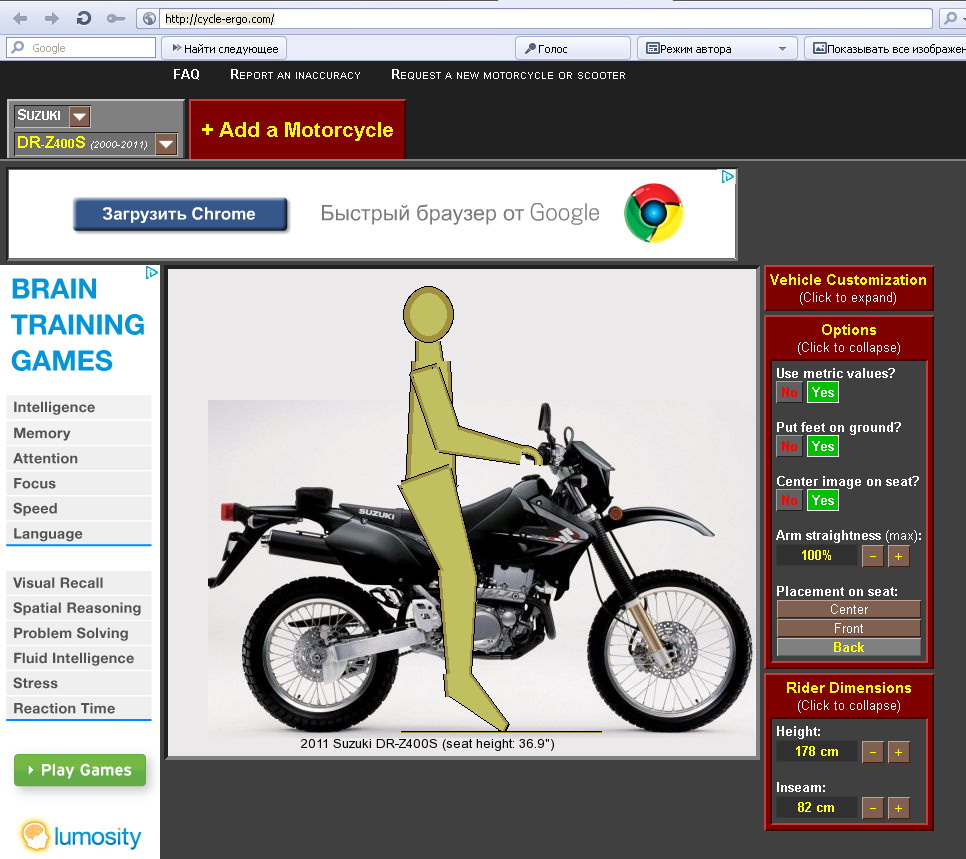Click the Height value 178 cm

pyautogui.click(x=816, y=751)
